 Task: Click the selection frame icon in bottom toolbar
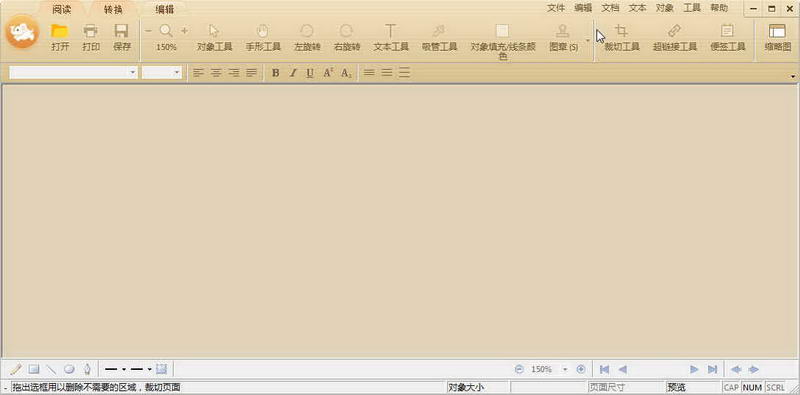coord(162,369)
